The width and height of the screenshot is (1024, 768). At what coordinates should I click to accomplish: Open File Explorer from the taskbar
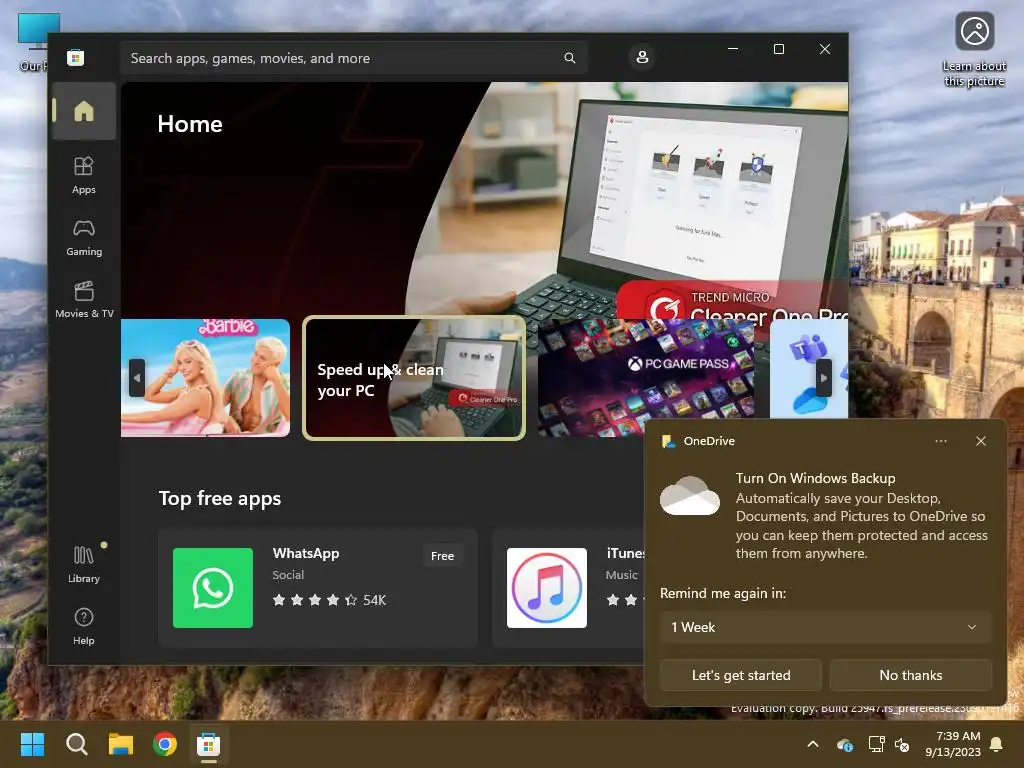click(x=121, y=744)
